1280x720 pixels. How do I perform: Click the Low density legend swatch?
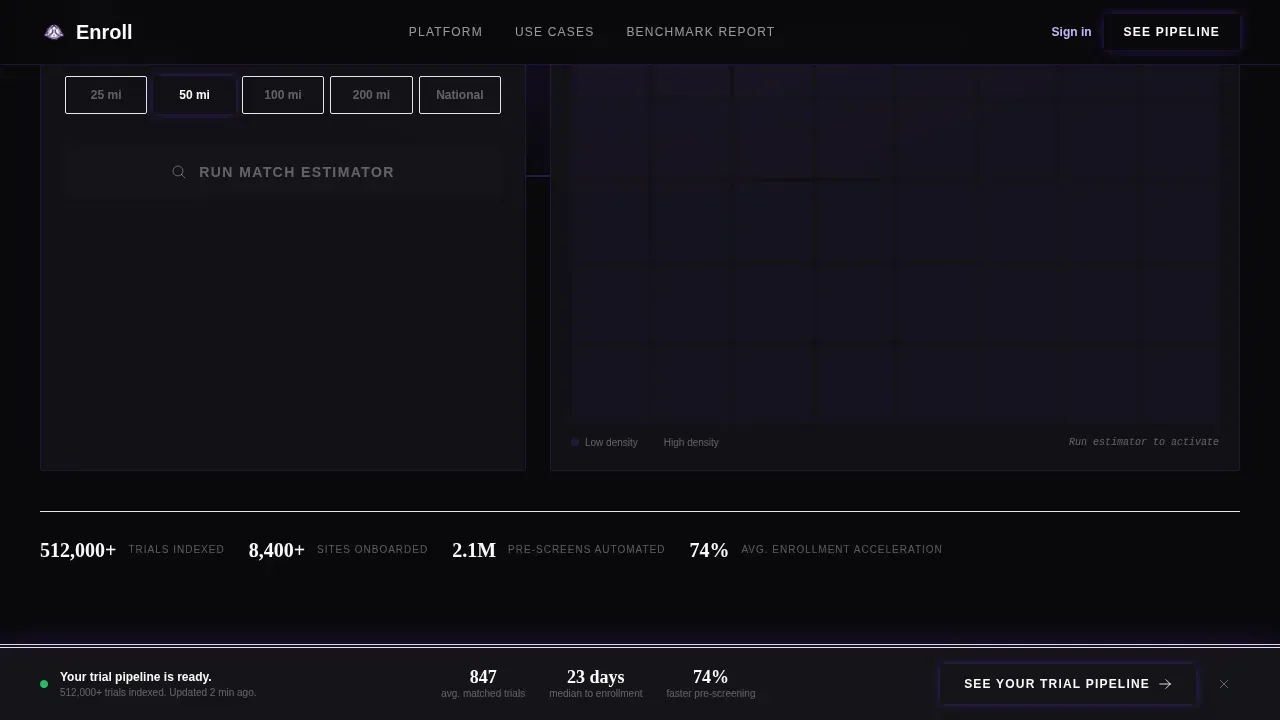pyautogui.click(x=575, y=442)
